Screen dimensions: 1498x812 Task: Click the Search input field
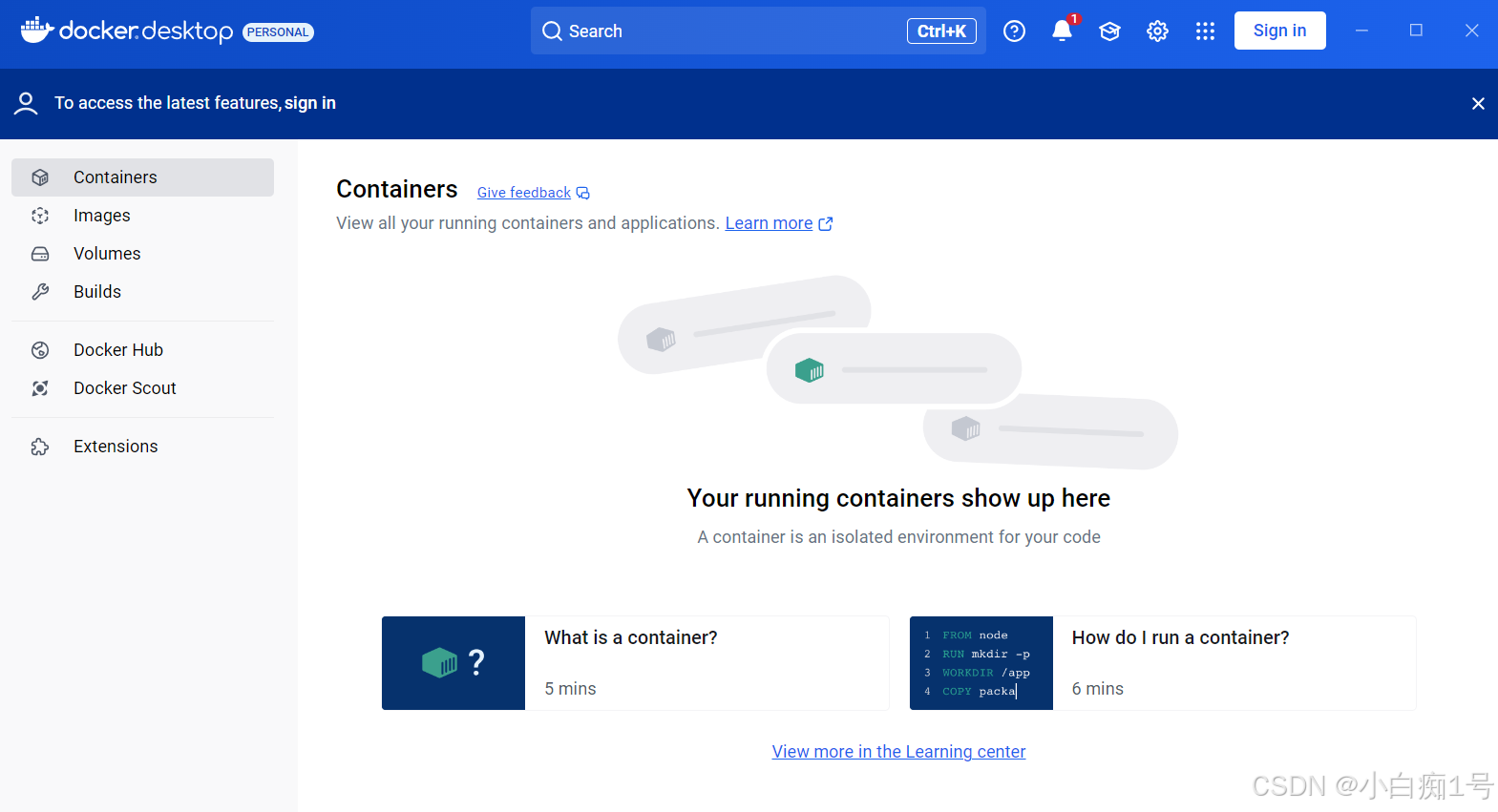[x=758, y=31]
